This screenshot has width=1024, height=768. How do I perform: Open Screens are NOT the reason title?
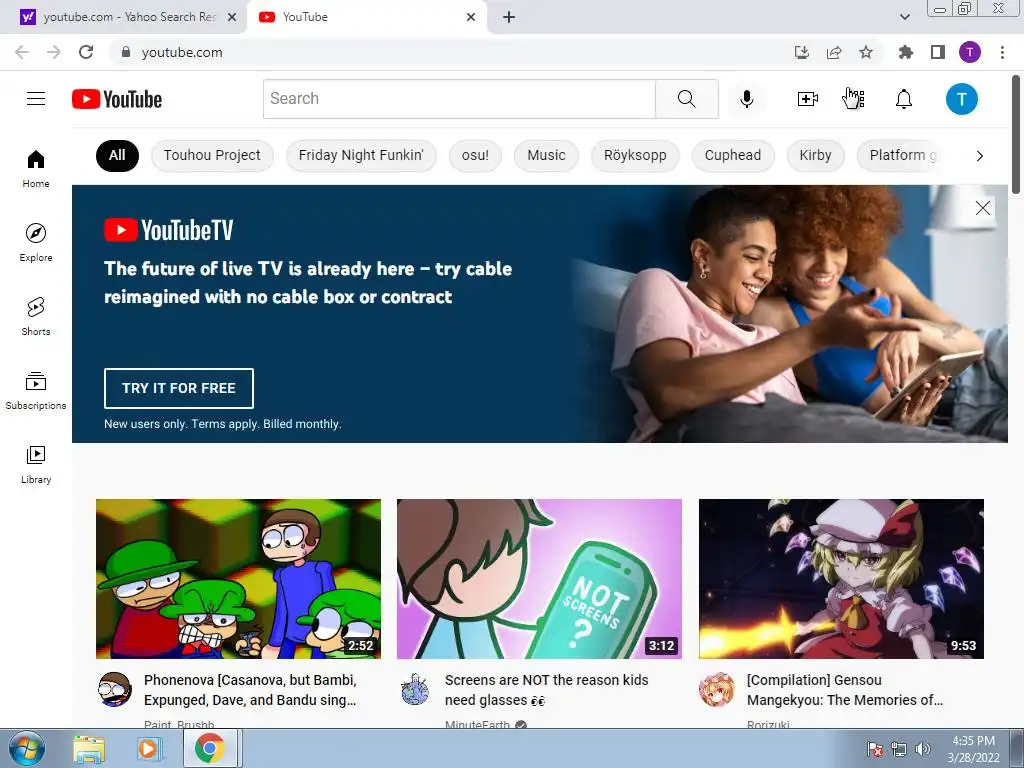[x=547, y=690]
